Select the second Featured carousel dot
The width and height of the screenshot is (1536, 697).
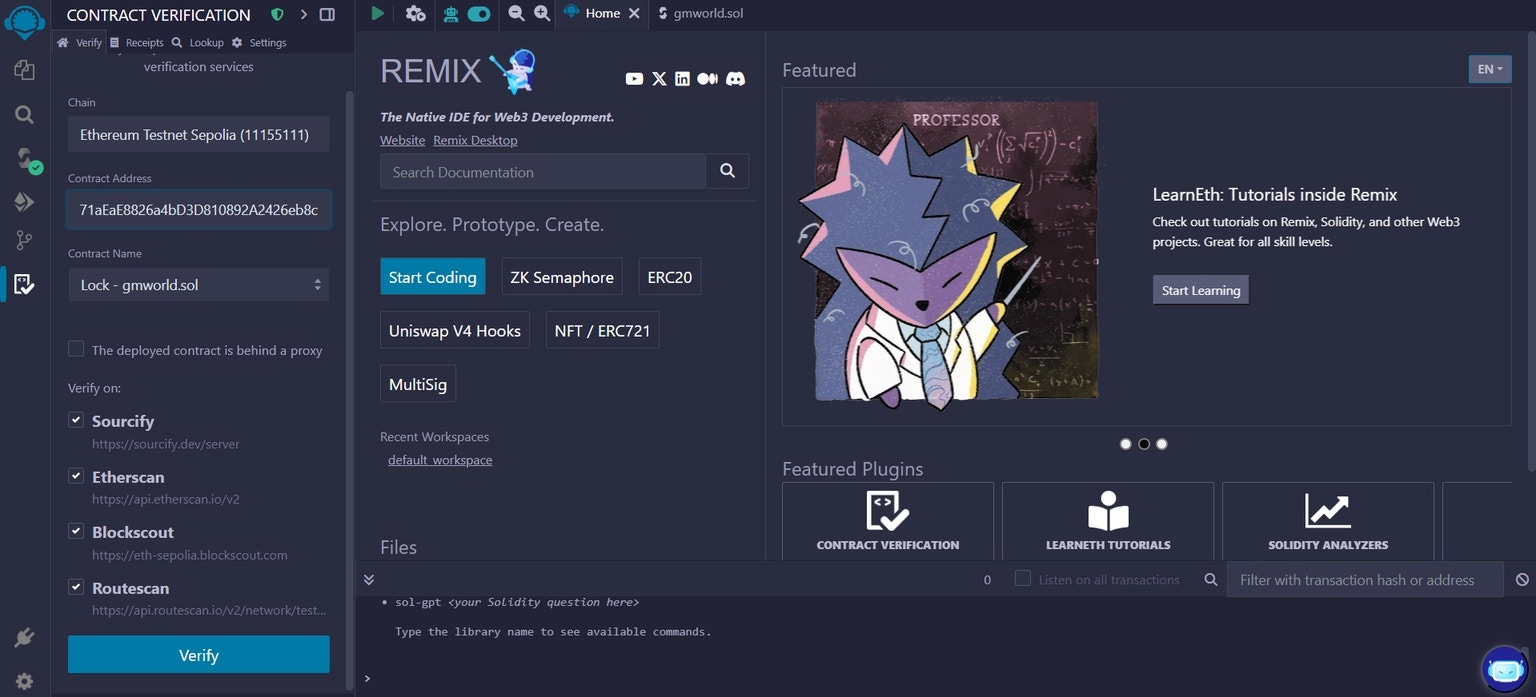1144,443
